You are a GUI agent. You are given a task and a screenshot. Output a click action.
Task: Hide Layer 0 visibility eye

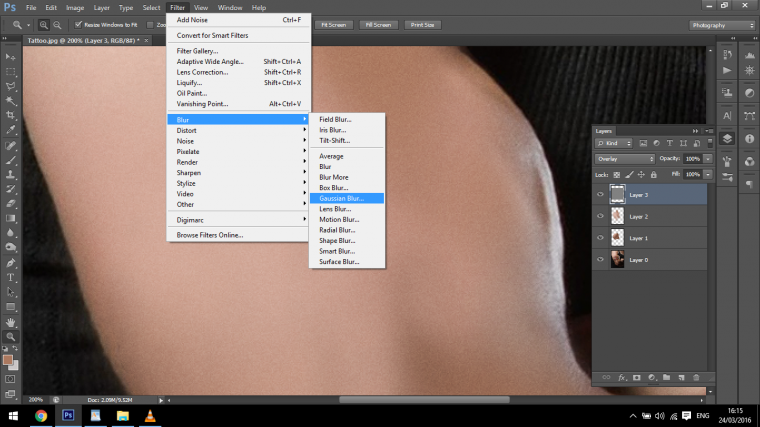(600, 260)
